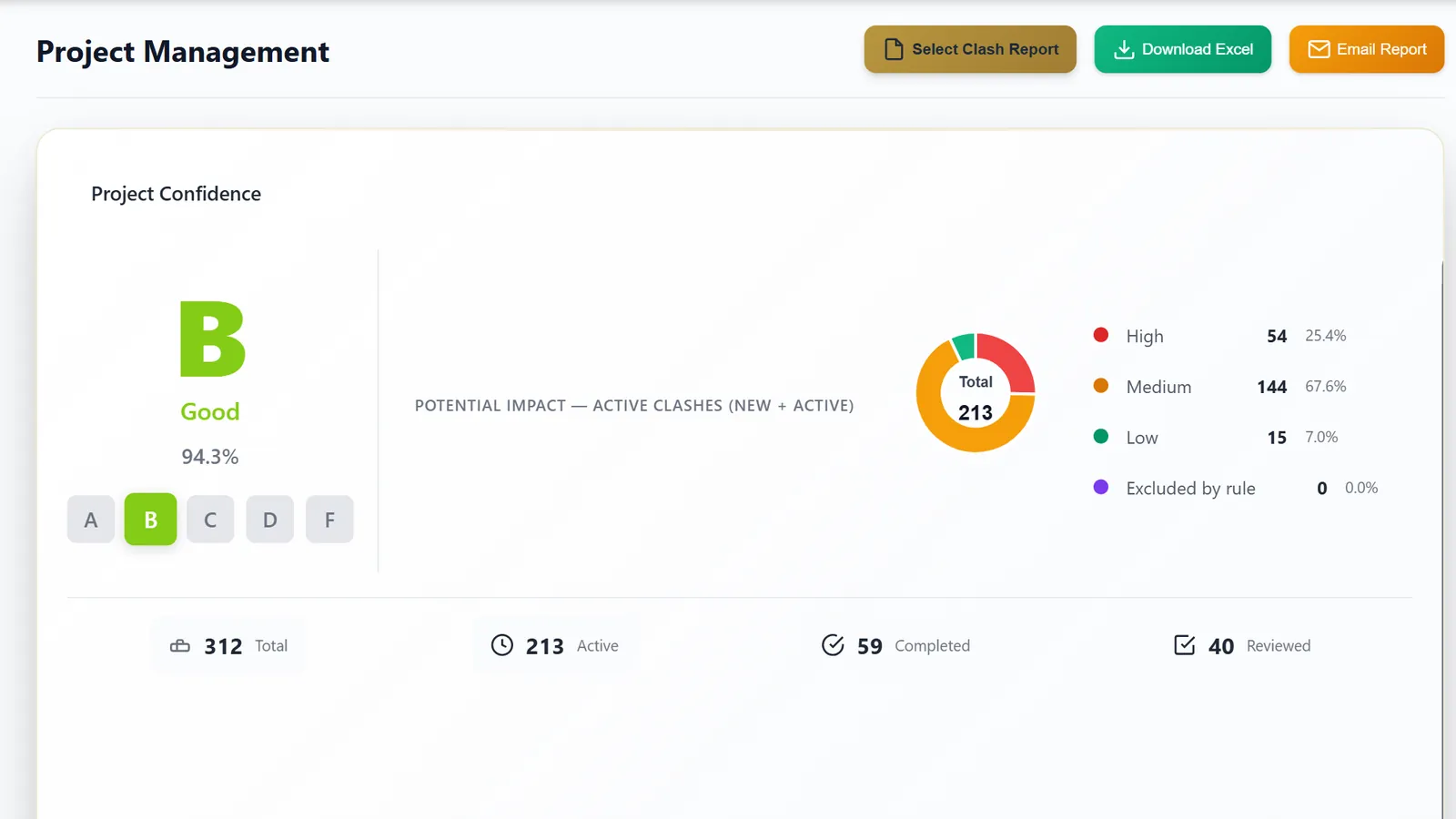Click the 'Low' legend label
Viewport: 1456px width, 819px height.
(x=1142, y=438)
